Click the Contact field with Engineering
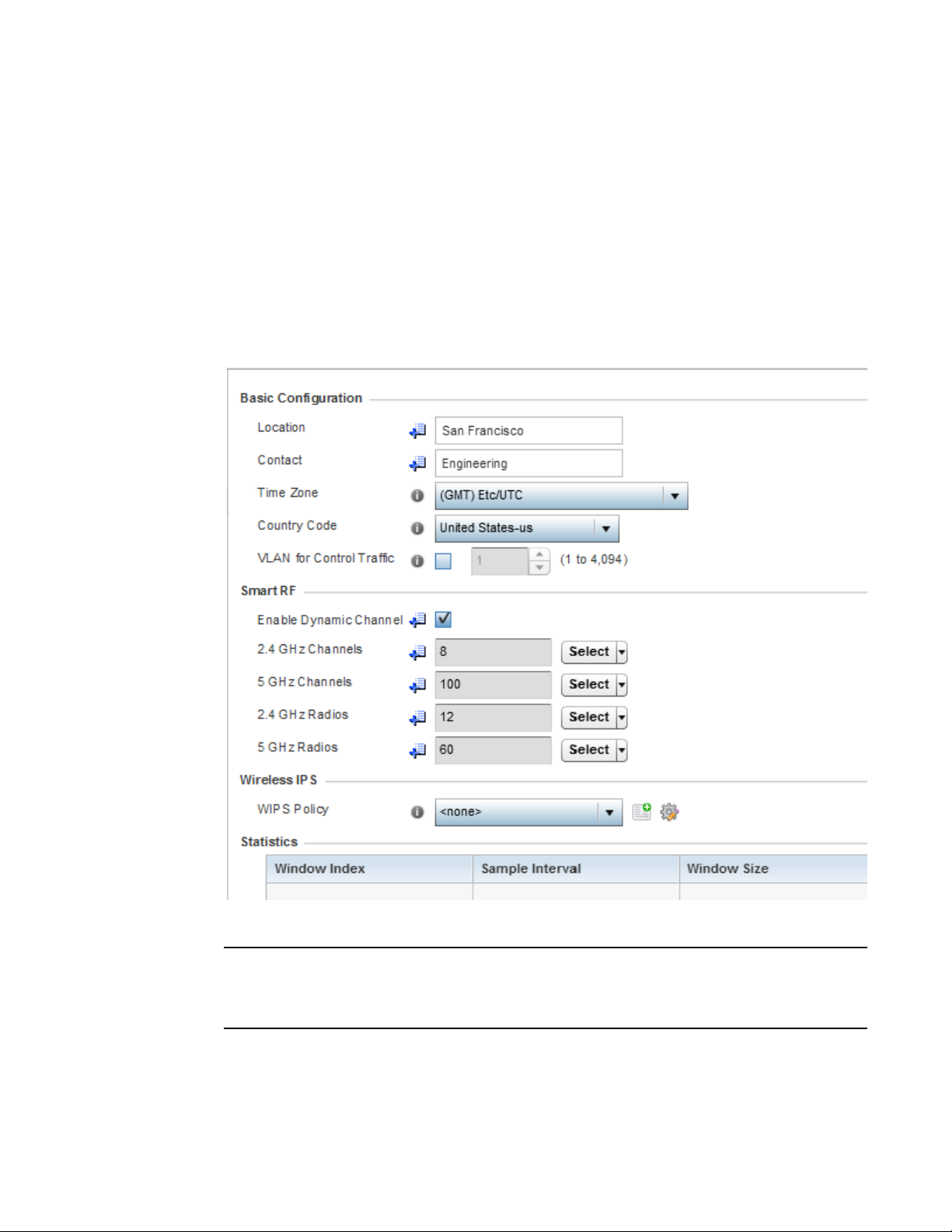 pyautogui.click(x=528, y=463)
